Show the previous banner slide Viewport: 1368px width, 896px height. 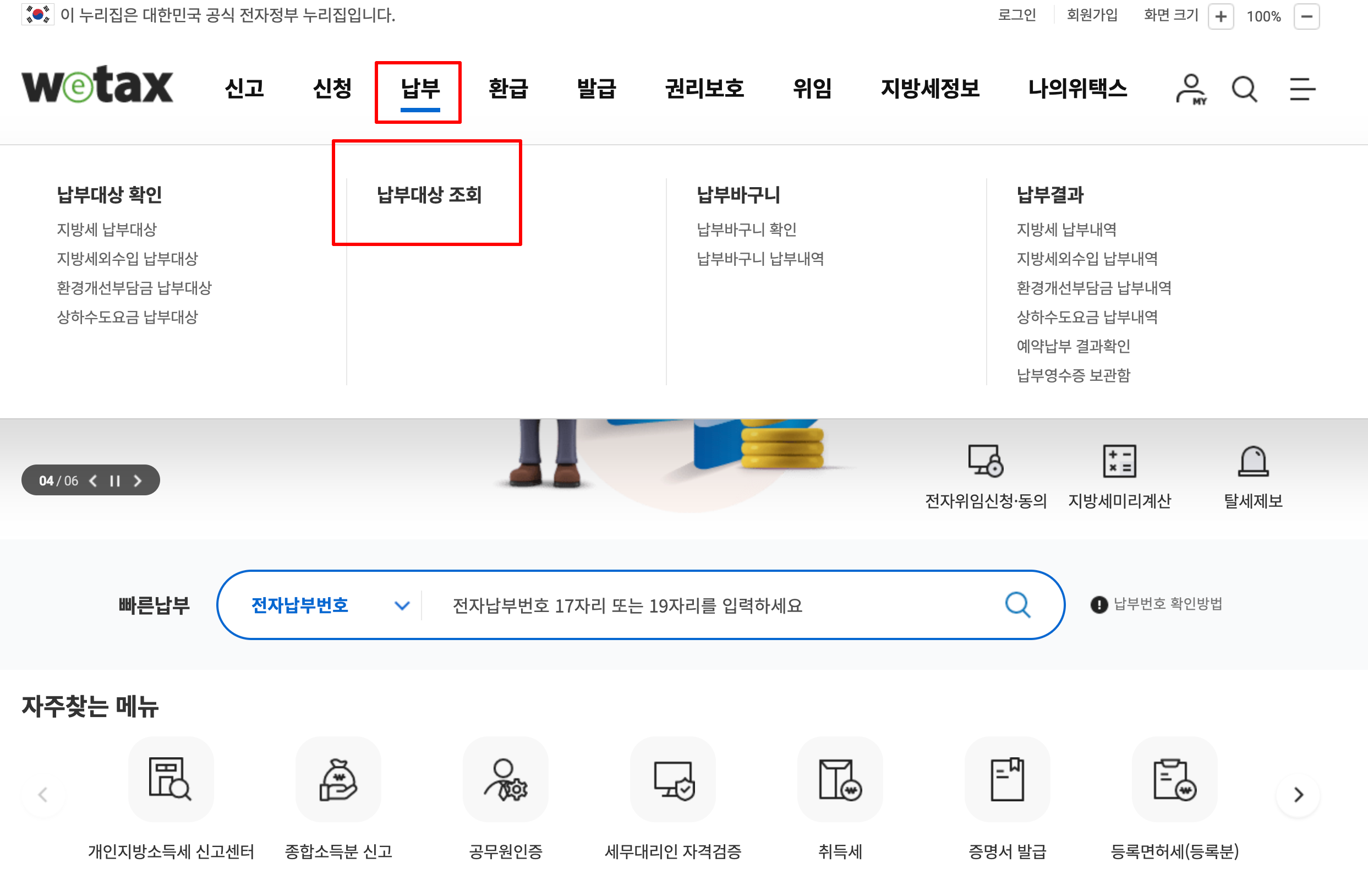pos(93,481)
